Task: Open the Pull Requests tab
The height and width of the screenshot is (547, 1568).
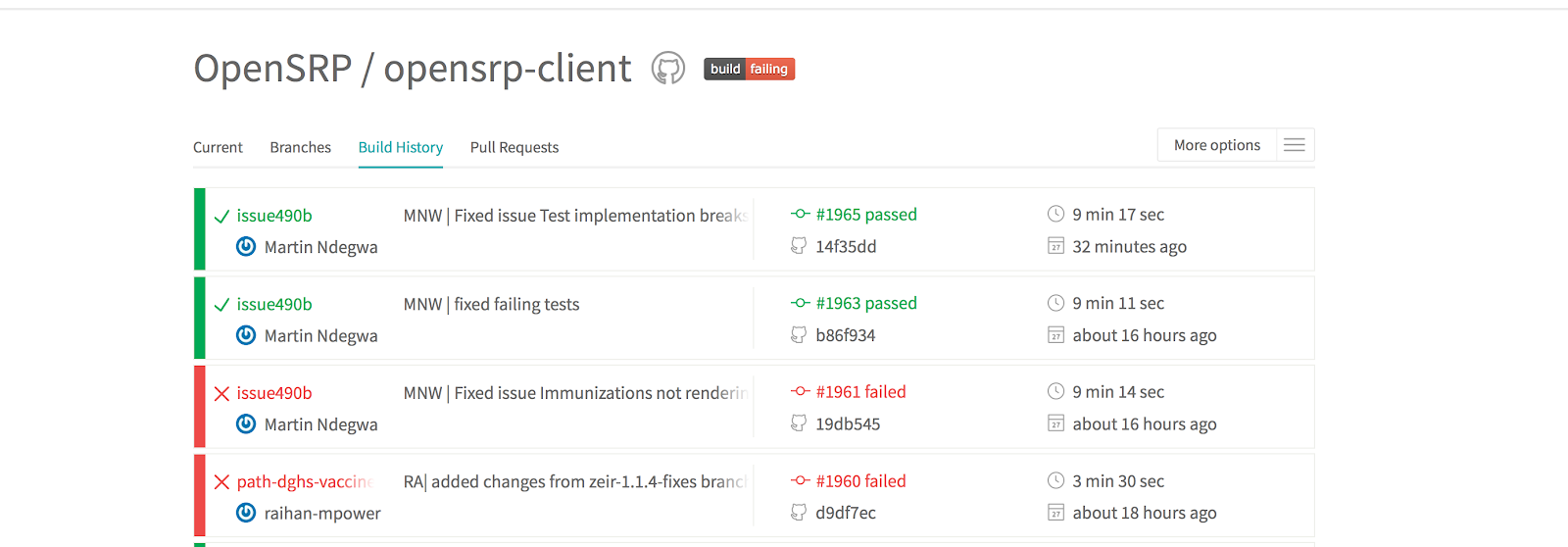Action: click(x=514, y=147)
